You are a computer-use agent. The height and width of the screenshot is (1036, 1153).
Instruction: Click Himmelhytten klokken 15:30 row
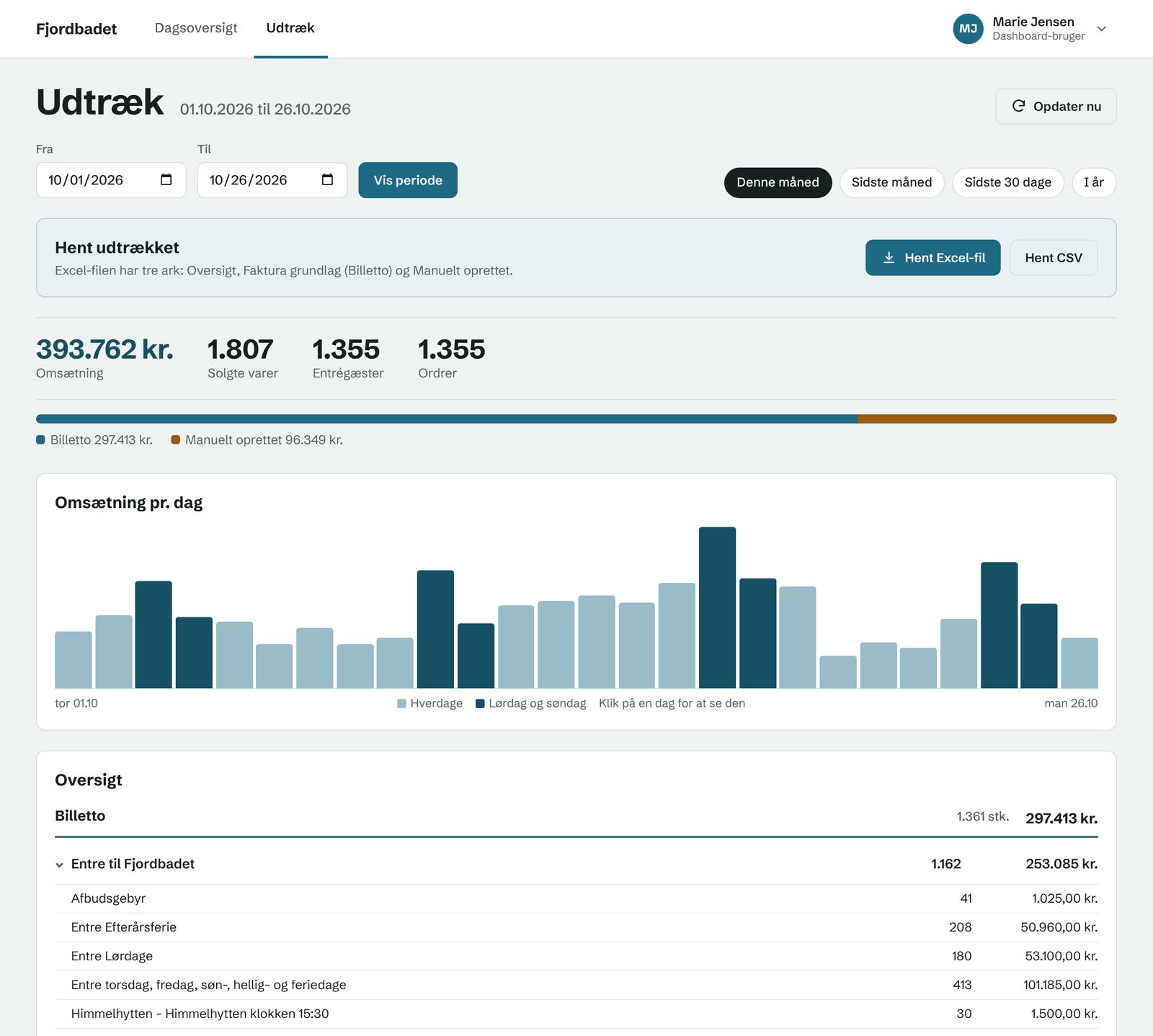(x=576, y=1014)
